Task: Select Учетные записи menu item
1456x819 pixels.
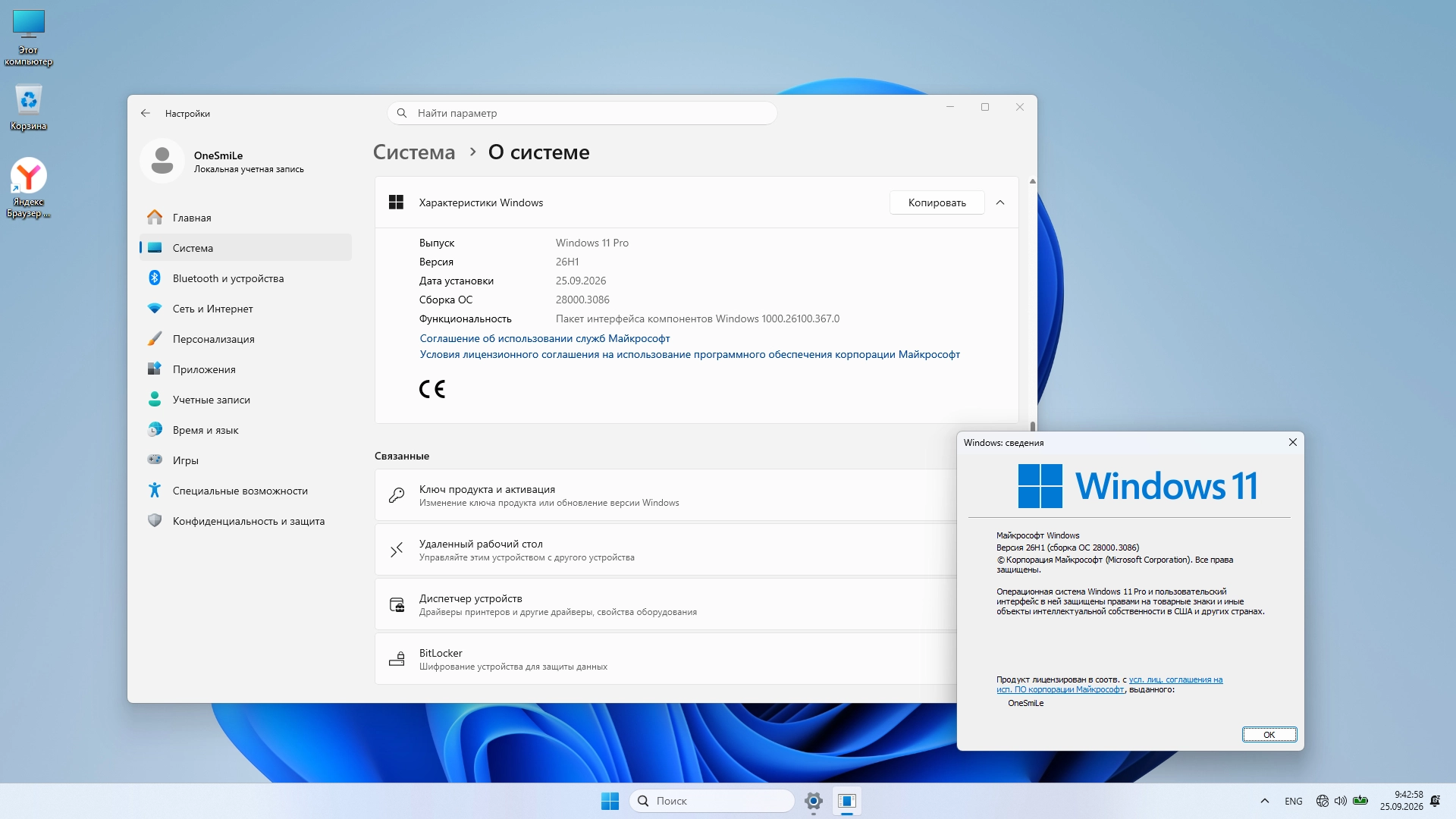Action: click(x=246, y=400)
